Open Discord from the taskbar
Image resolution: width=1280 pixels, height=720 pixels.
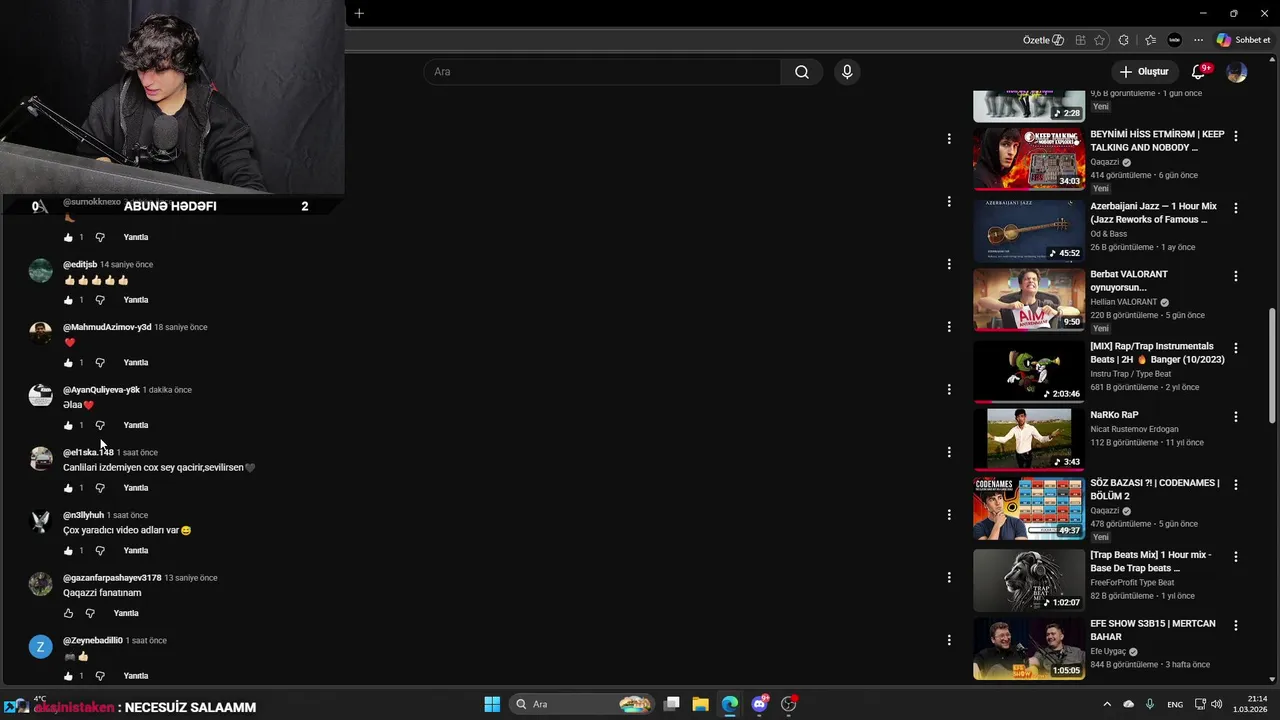pyautogui.click(x=759, y=704)
